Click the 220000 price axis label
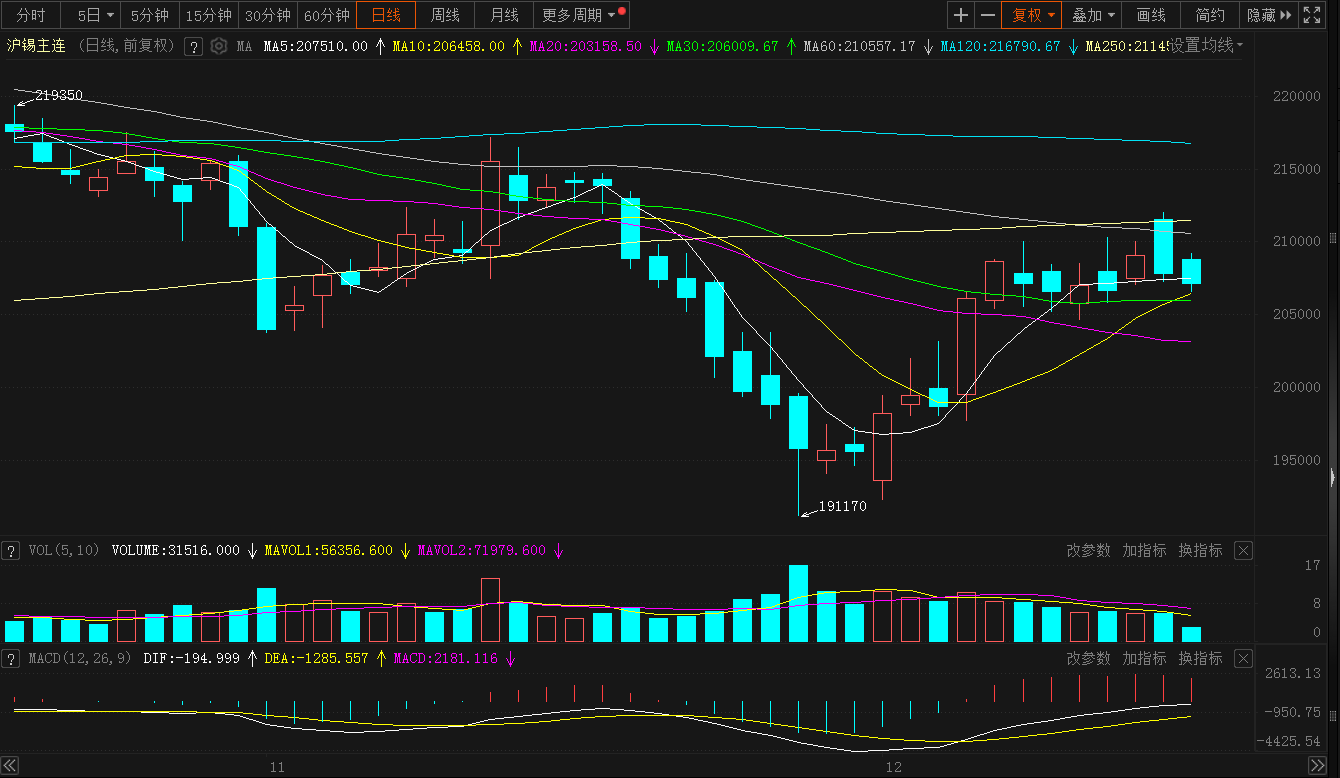 point(1296,97)
